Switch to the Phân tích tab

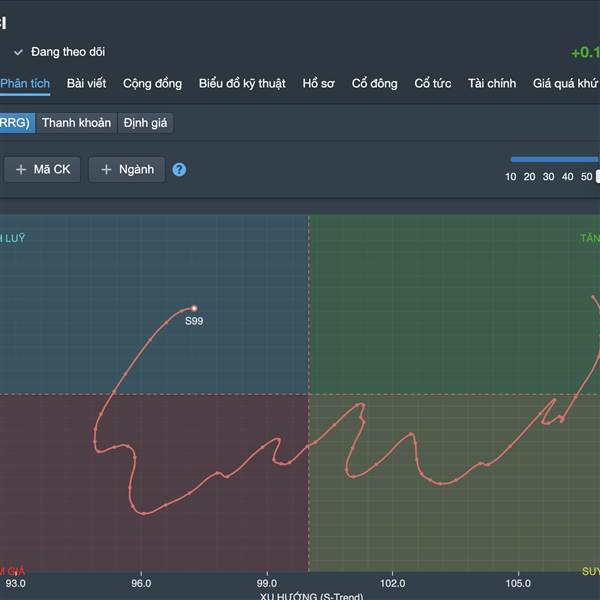(x=25, y=83)
